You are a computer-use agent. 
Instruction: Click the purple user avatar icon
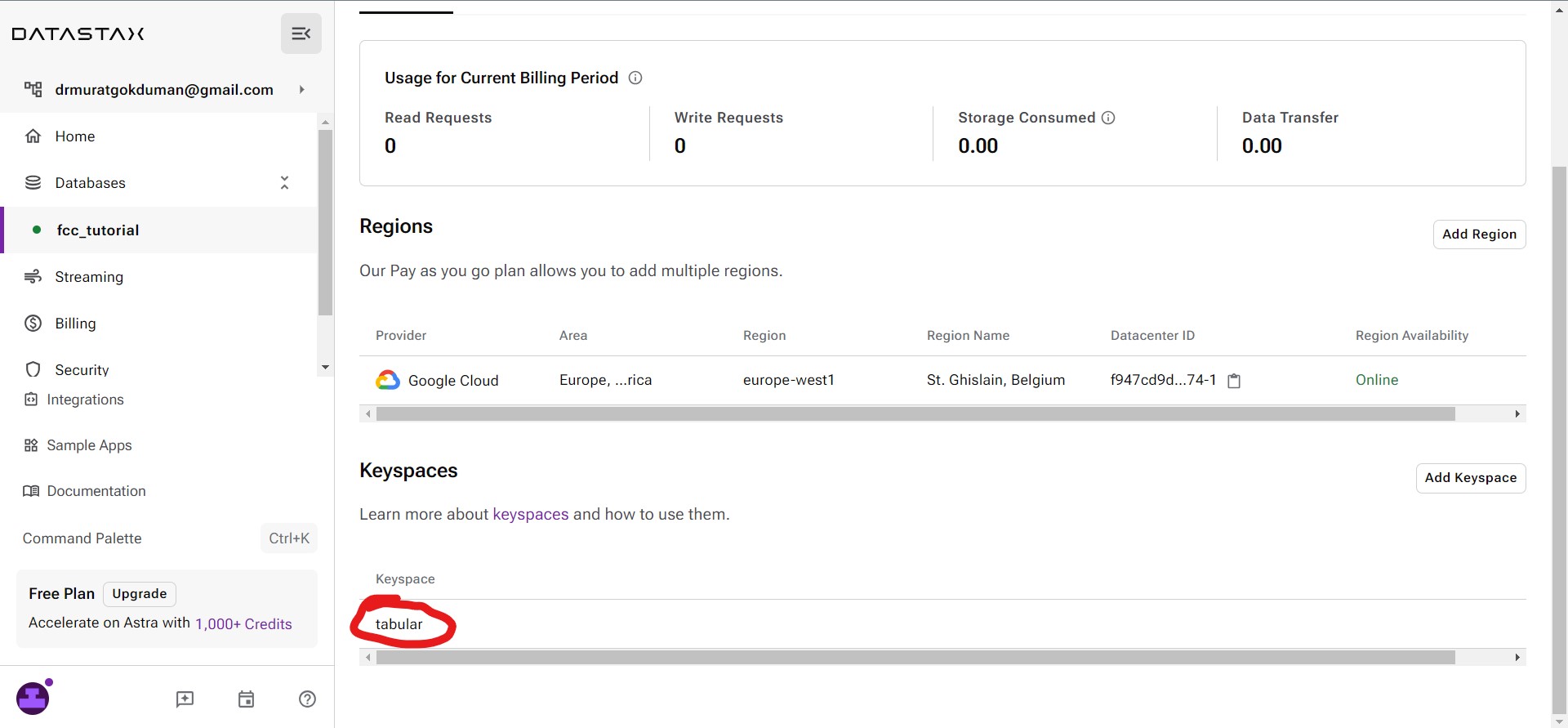point(33,699)
